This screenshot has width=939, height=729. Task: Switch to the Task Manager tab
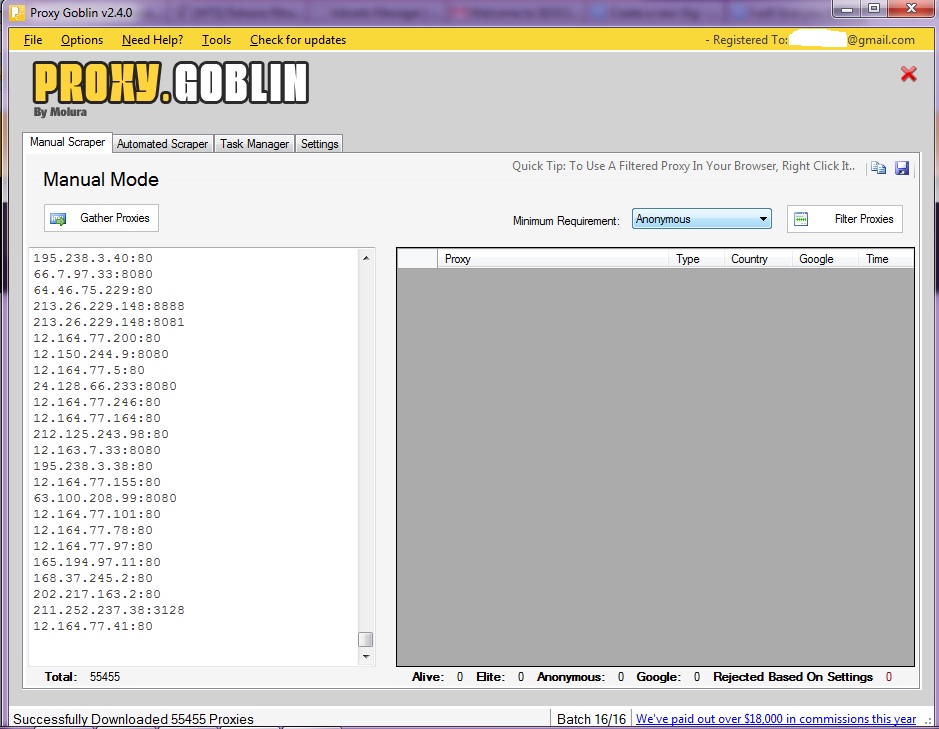(254, 144)
